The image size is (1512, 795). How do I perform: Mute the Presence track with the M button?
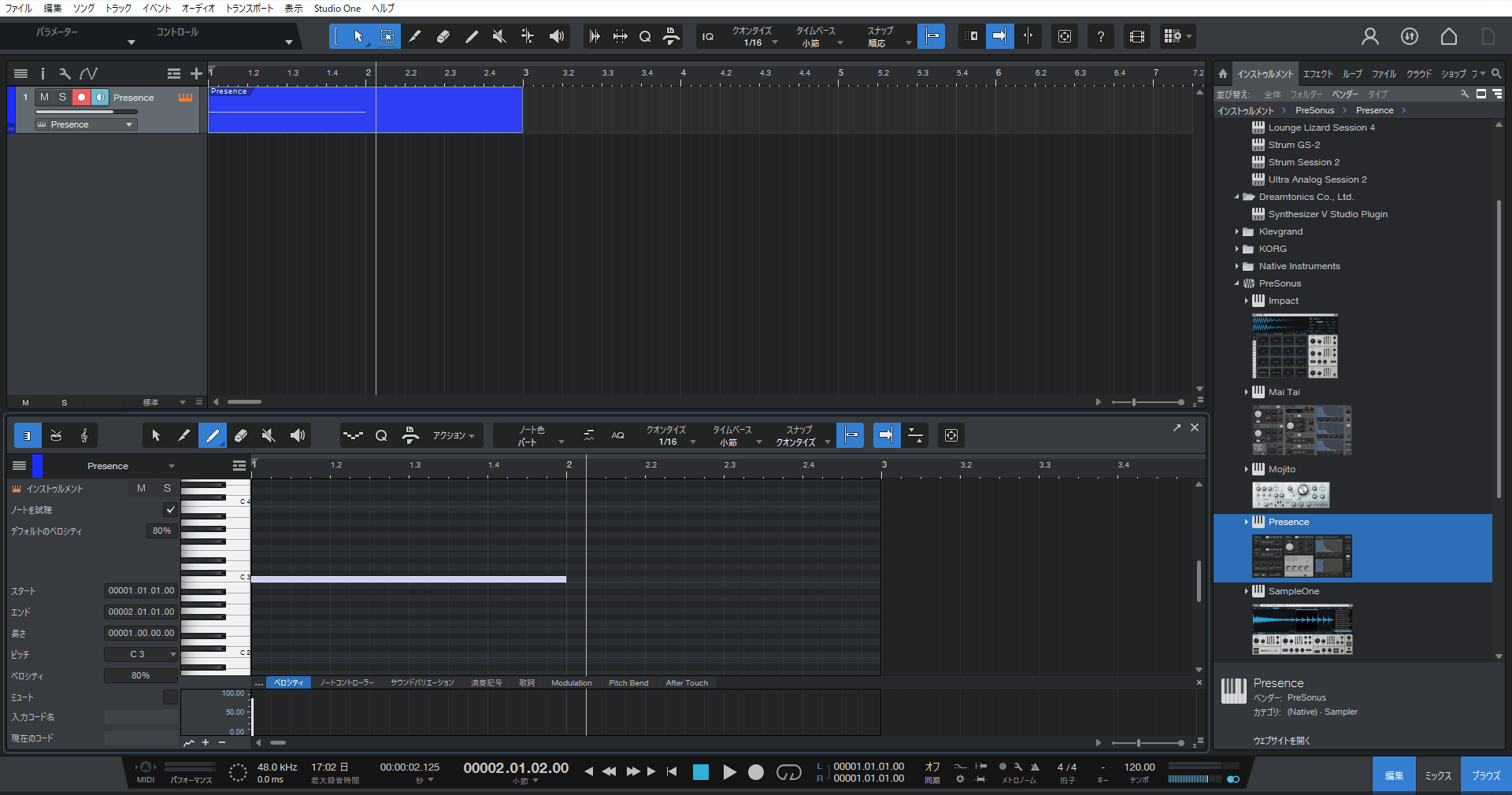coord(44,97)
